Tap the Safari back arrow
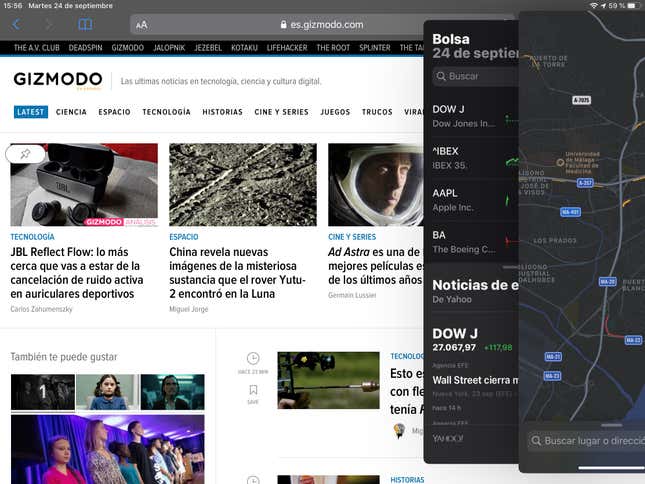The image size is (645, 484). tap(16, 25)
